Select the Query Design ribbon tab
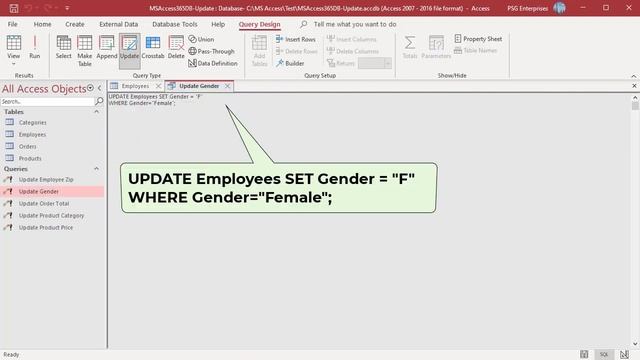This screenshot has width=640, height=360. point(260,24)
